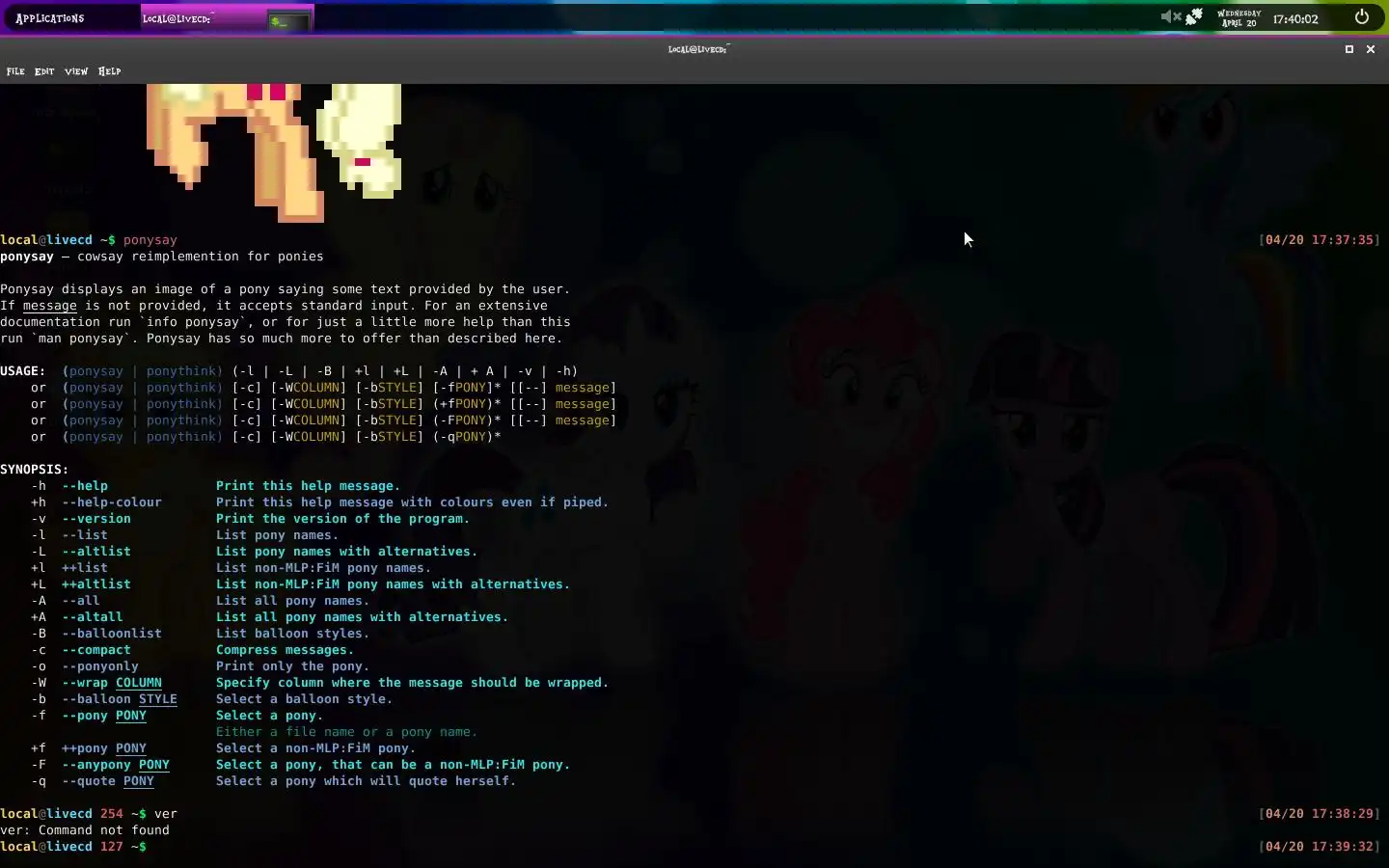Click the "--balloon STYLE" option text

pos(120,699)
